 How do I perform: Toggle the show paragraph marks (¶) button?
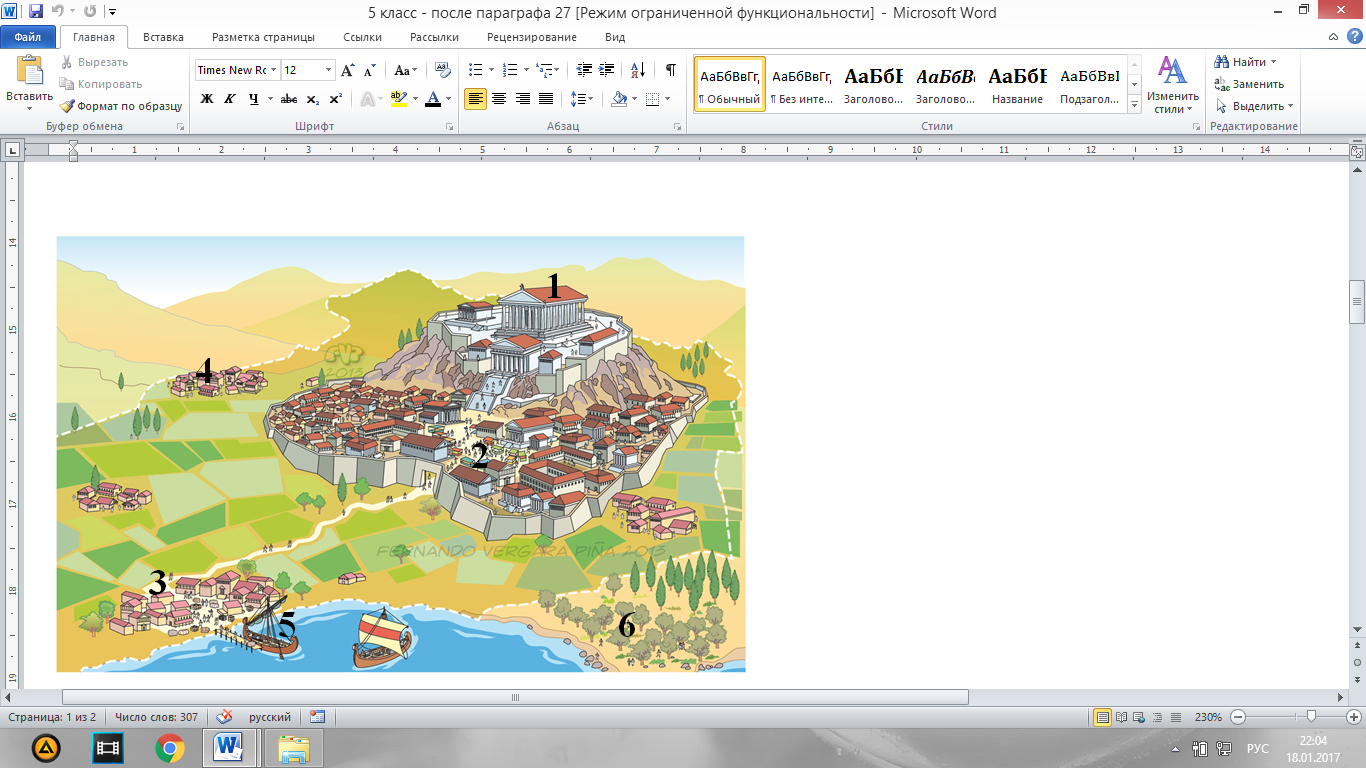tap(670, 70)
